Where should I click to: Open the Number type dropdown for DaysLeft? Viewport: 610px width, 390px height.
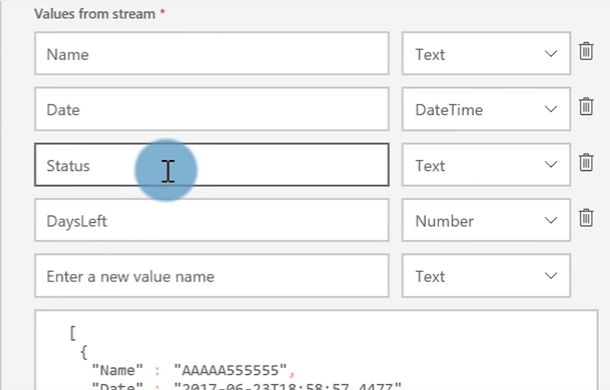point(486,220)
